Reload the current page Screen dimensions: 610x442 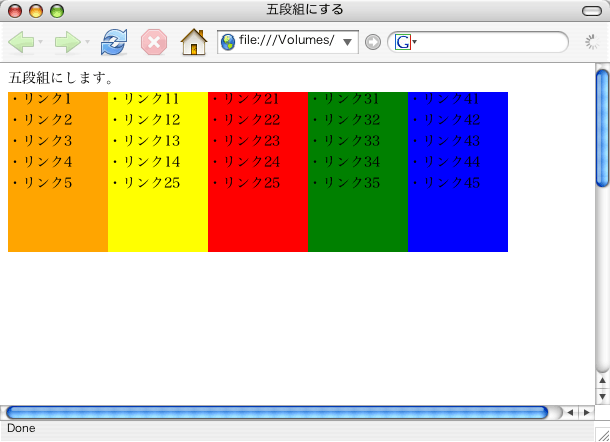coord(115,42)
